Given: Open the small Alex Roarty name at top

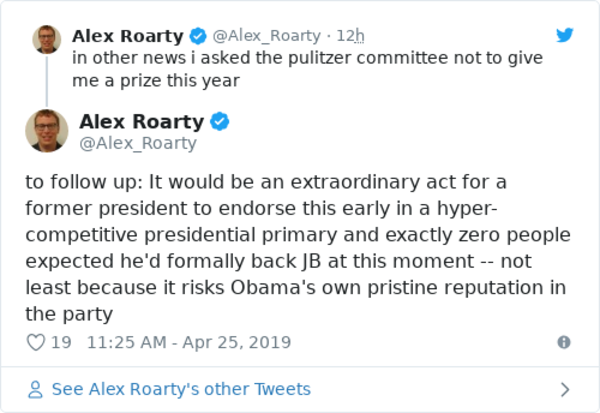Looking at the screenshot, I should click(x=128, y=36).
